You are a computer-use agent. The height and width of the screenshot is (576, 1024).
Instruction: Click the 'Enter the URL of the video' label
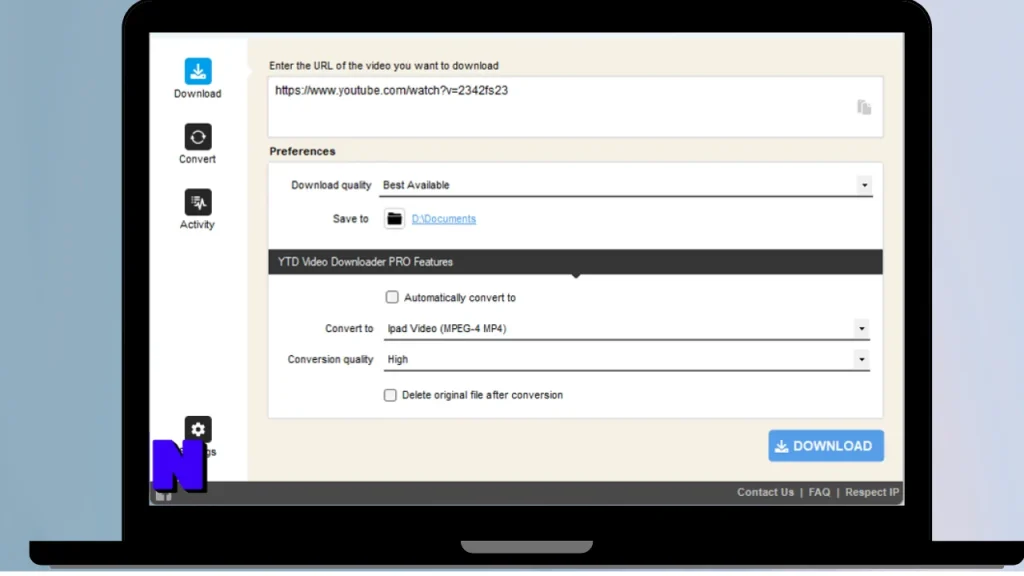383,66
